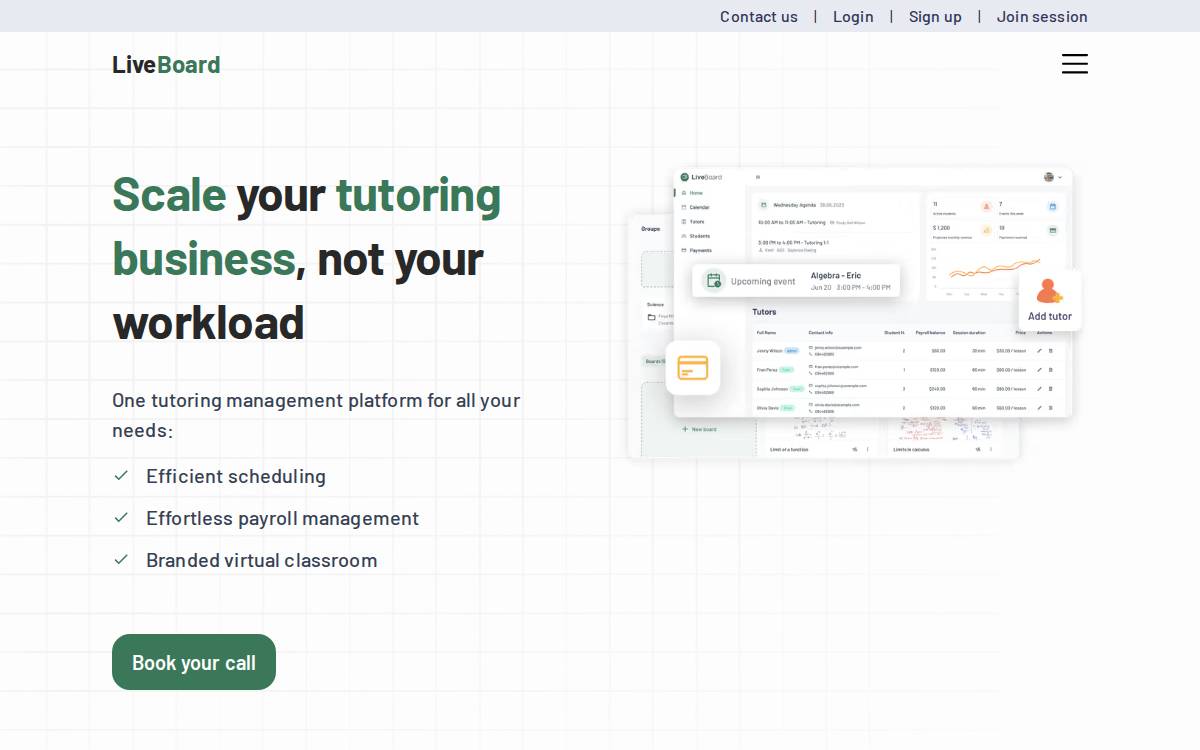Select Calendar in the preview sidebar

click(695, 207)
